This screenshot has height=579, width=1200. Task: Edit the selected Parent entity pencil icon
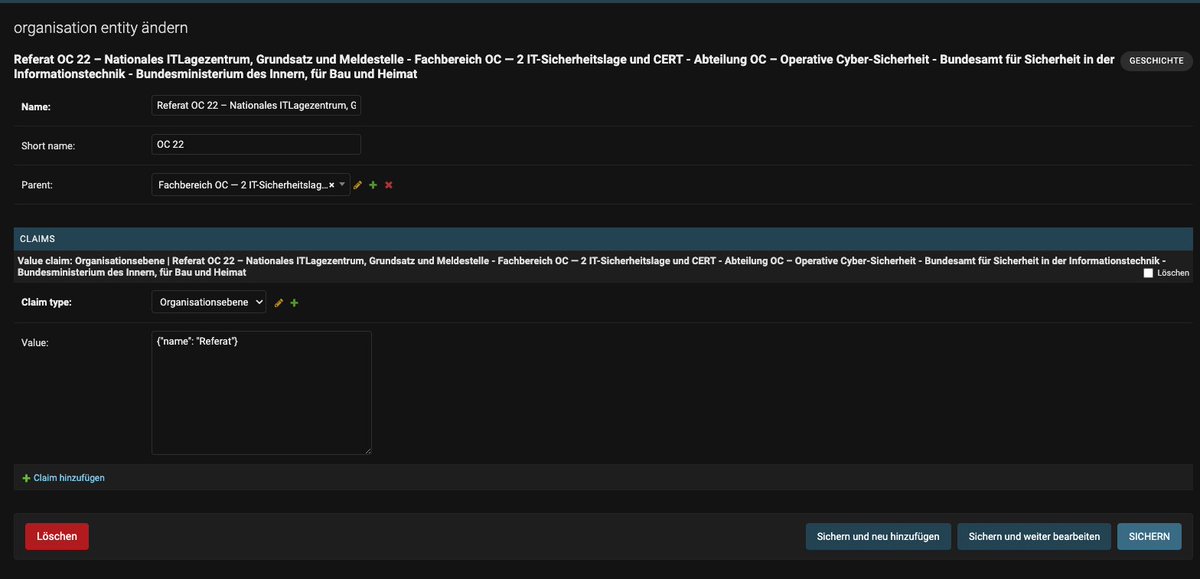coord(358,185)
